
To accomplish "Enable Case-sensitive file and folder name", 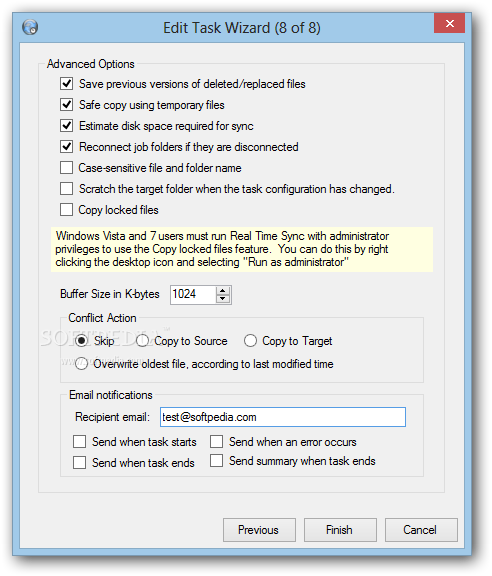I will [67, 168].
